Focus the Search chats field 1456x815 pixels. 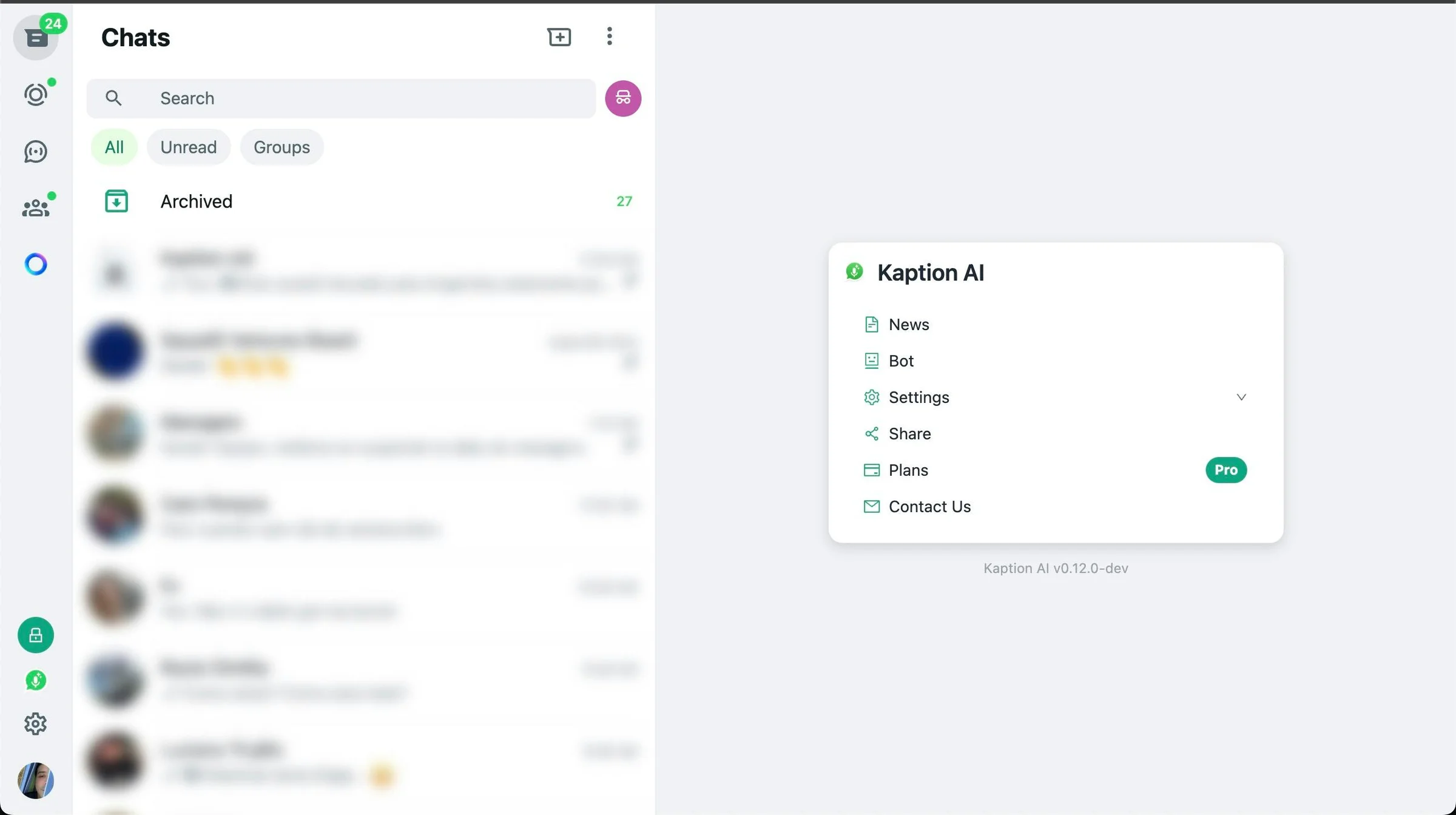(x=341, y=98)
